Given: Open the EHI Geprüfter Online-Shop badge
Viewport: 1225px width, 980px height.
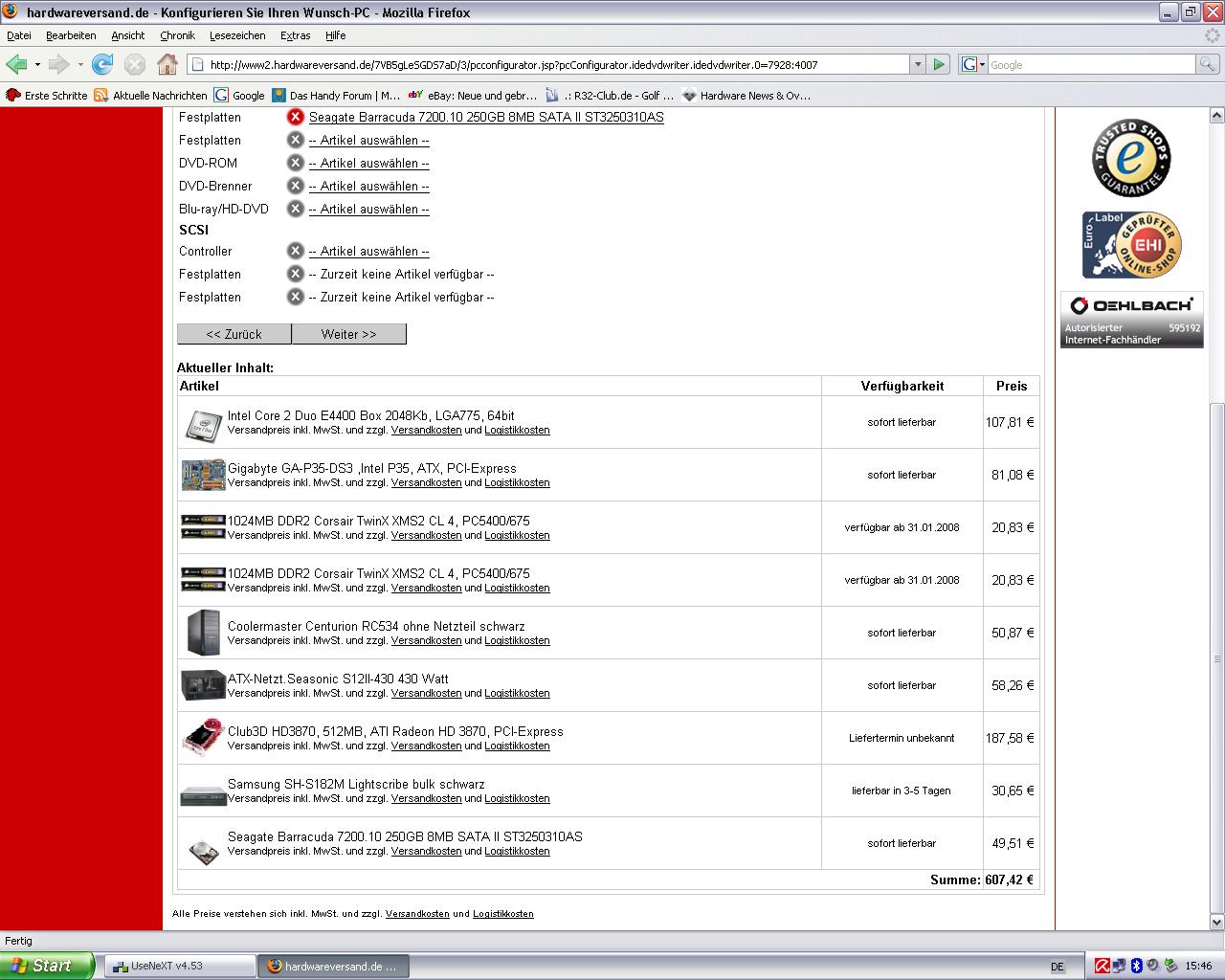Looking at the screenshot, I should tap(1132, 245).
